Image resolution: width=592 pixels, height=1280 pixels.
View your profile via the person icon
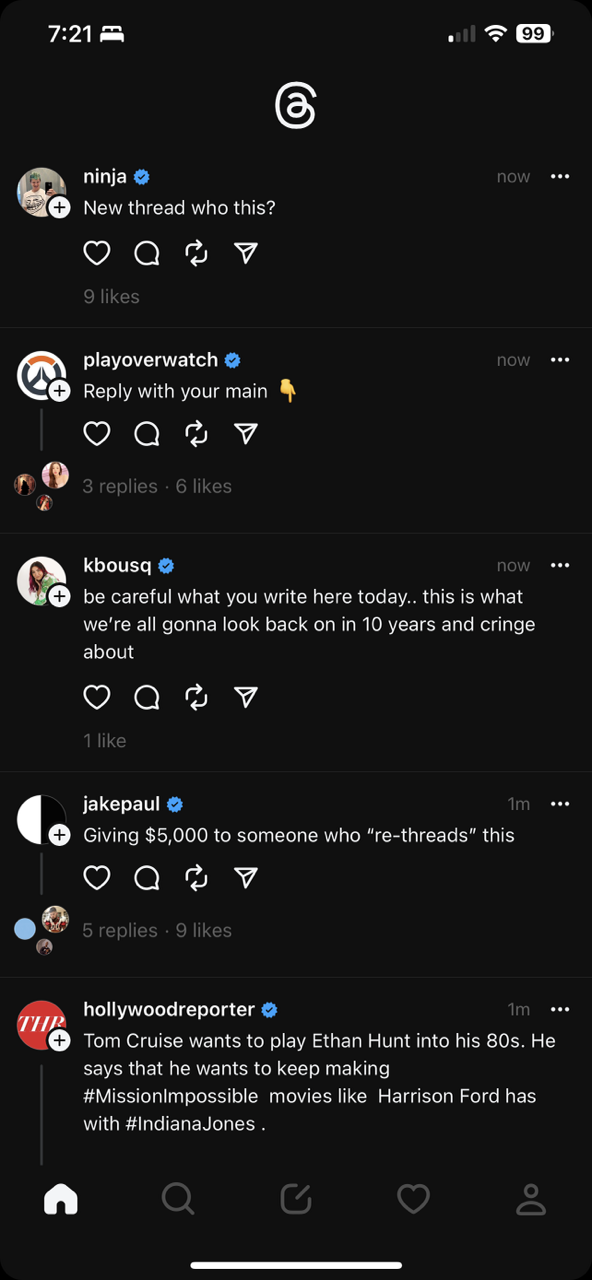(x=531, y=1199)
